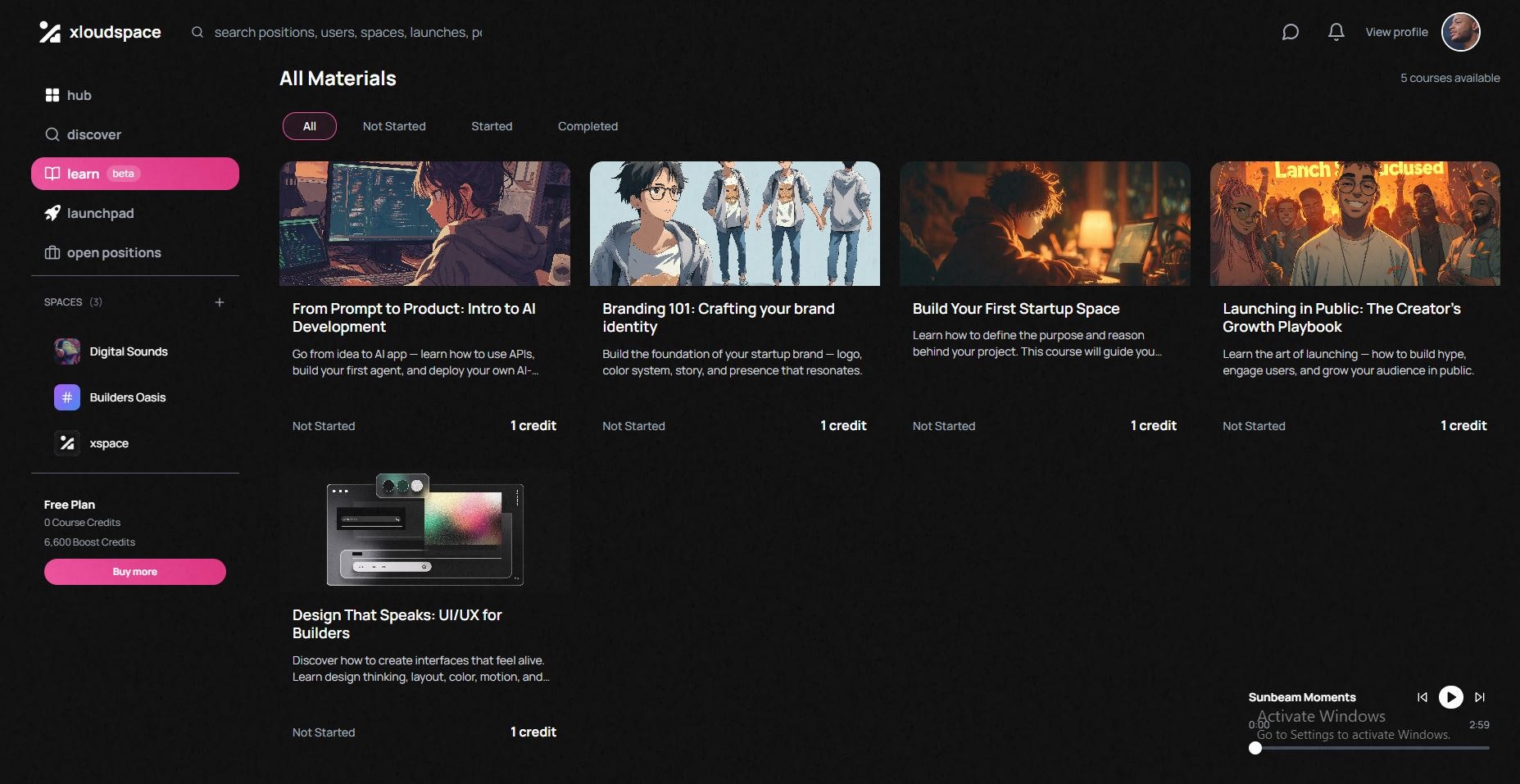The width and height of the screenshot is (1520, 784).
Task: Open the discover menu item
Action: pyautogui.click(x=135, y=134)
